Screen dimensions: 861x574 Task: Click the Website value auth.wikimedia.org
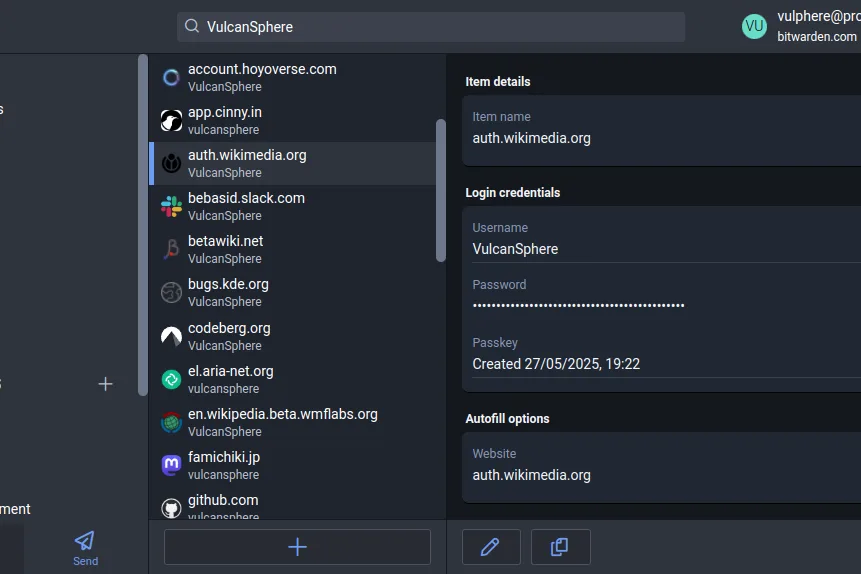click(x=531, y=475)
